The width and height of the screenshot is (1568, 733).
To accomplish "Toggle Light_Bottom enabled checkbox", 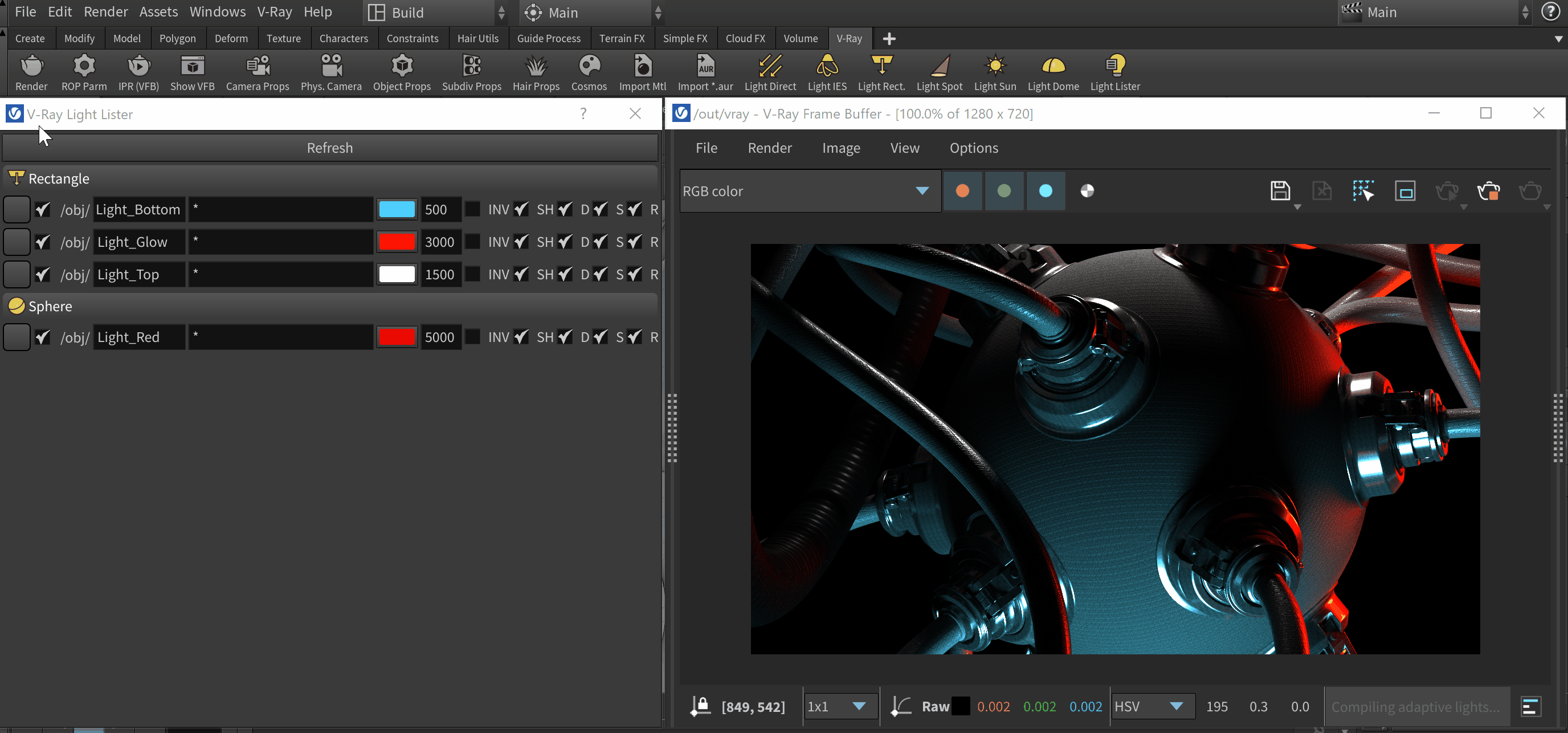I will [x=42, y=209].
